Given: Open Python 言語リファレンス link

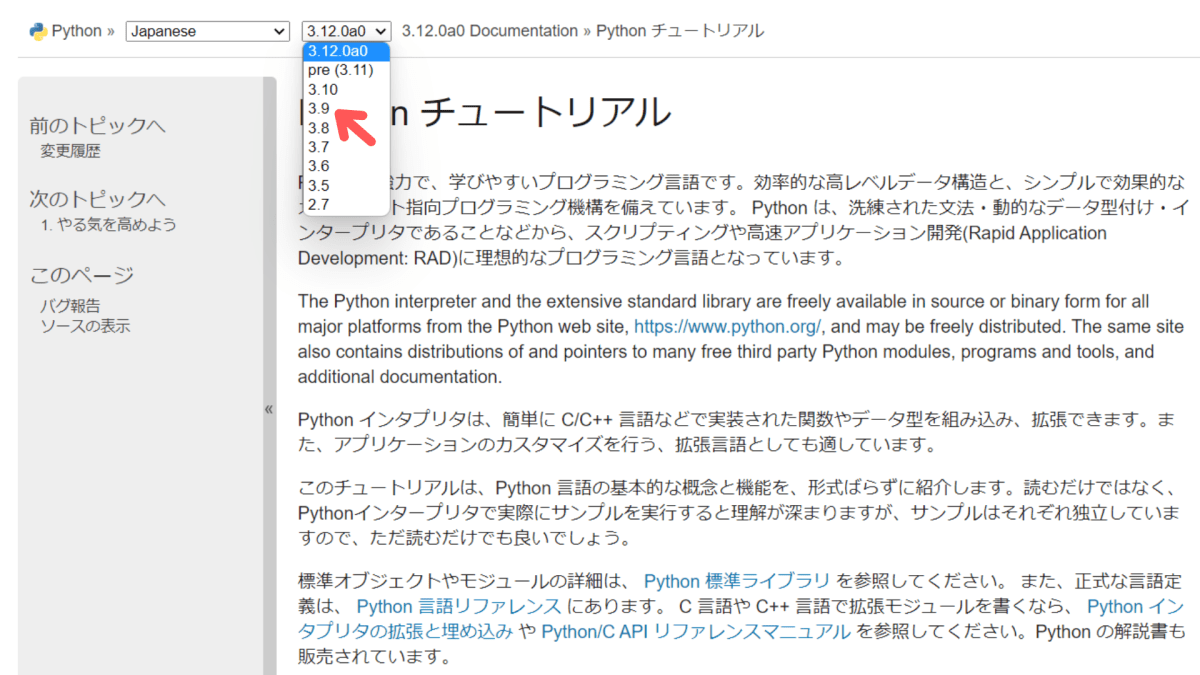Looking at the screenshot, I should coord(459,606).
